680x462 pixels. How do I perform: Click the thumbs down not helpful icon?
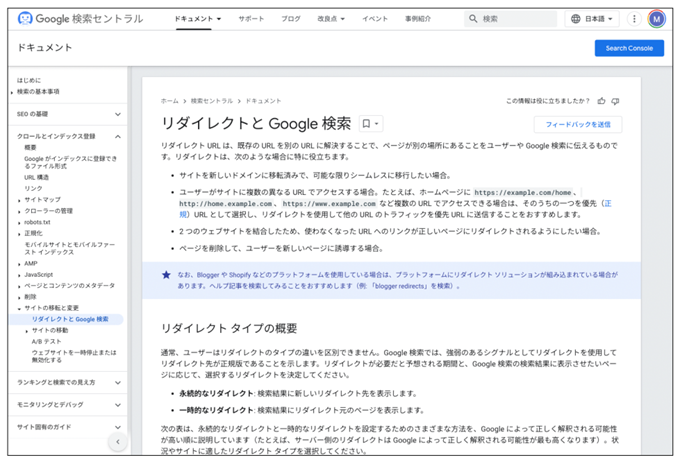pyautogui.click(x=615, y=101)
